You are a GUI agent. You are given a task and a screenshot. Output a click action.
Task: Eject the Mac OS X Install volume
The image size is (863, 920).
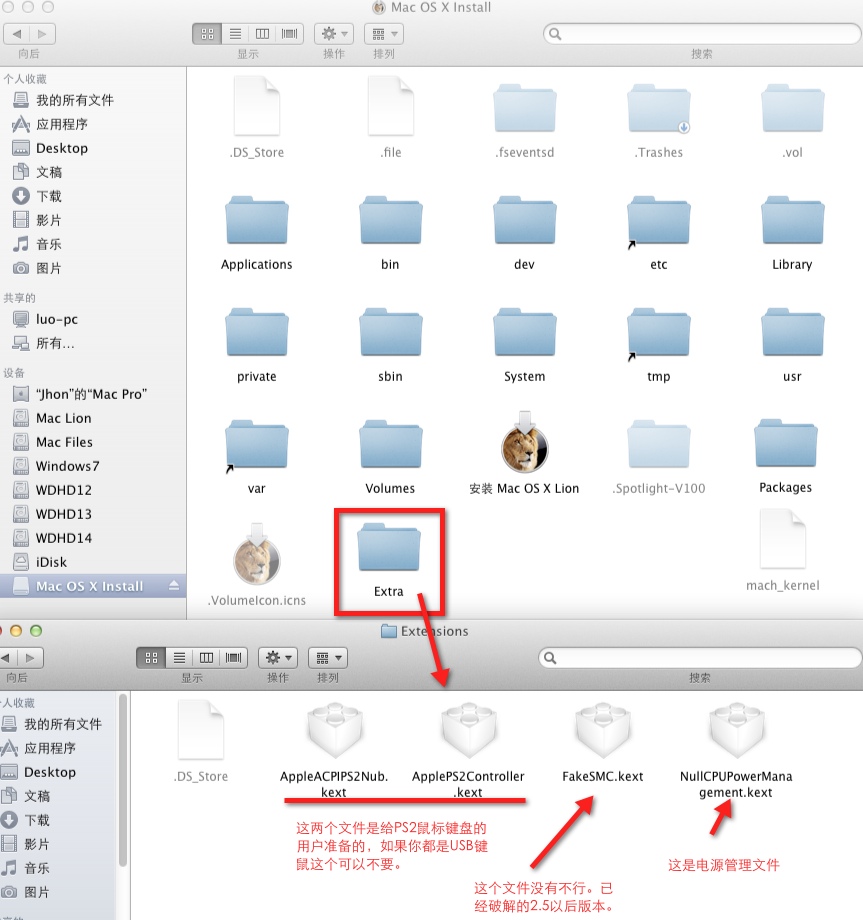tap(174, 586)
